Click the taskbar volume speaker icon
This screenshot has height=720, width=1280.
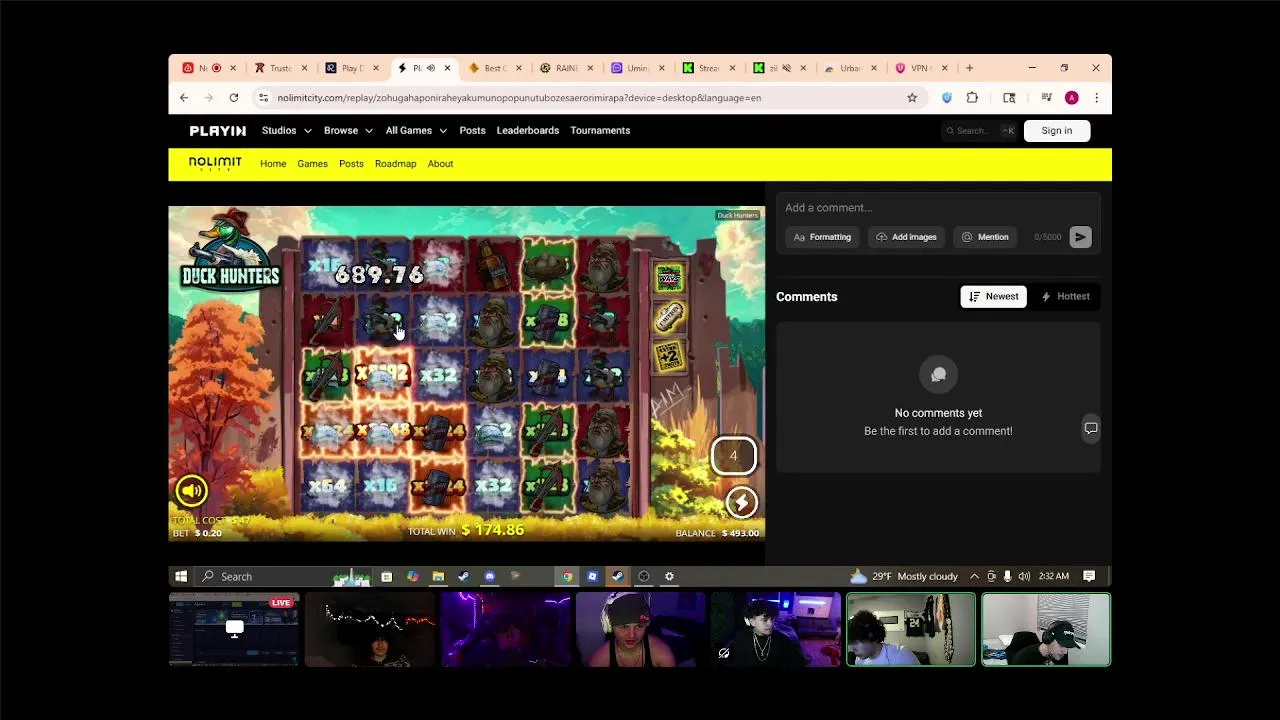tap(1024, 577)
